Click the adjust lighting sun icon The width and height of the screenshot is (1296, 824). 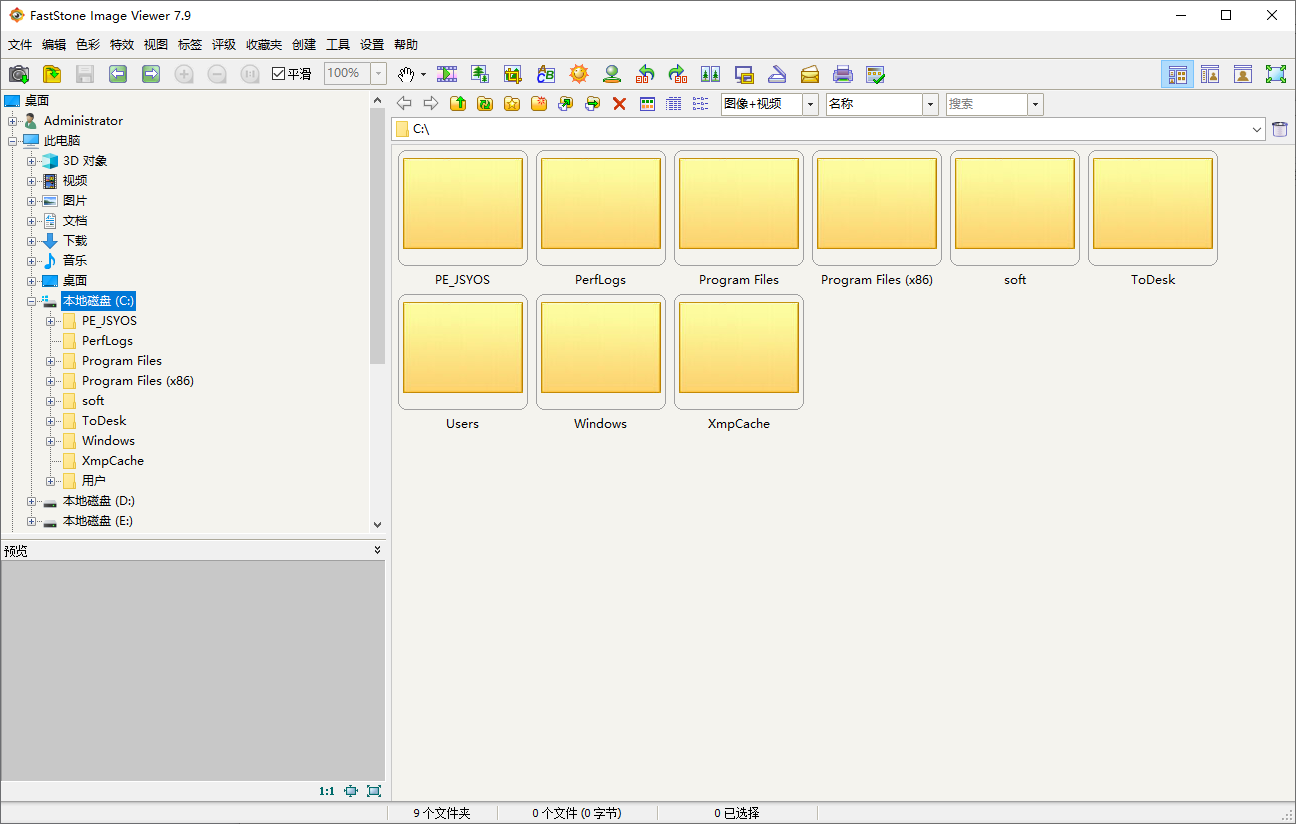tap(579, 74)
